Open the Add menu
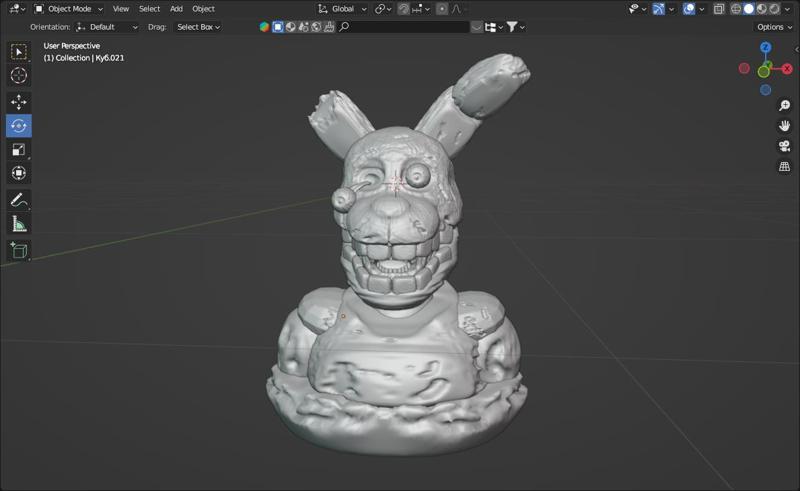This screenshot has width=800, height=491. [x=176, y=9]
